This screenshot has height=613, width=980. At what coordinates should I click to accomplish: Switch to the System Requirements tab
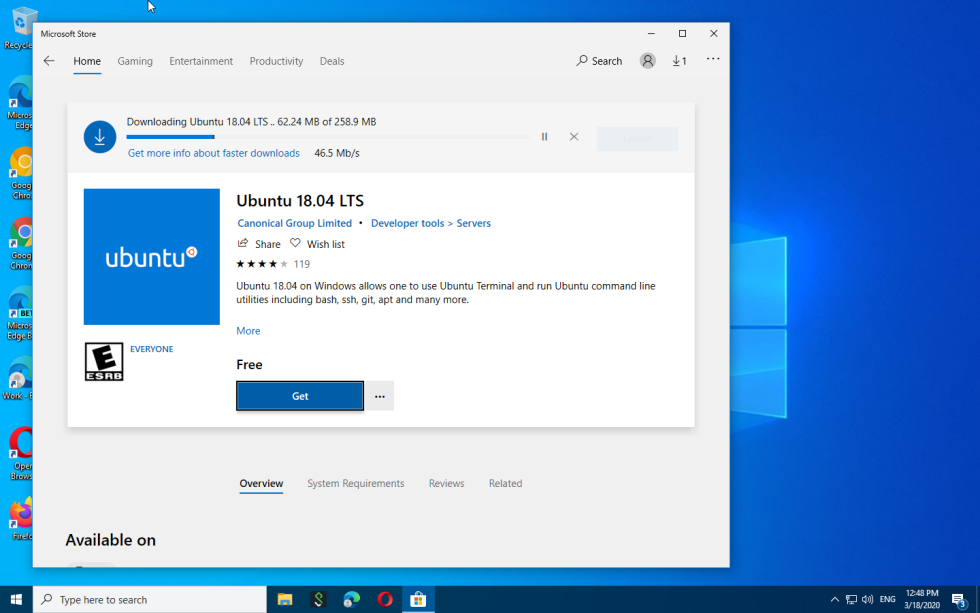pyautogui.click(x=355, y=483)
